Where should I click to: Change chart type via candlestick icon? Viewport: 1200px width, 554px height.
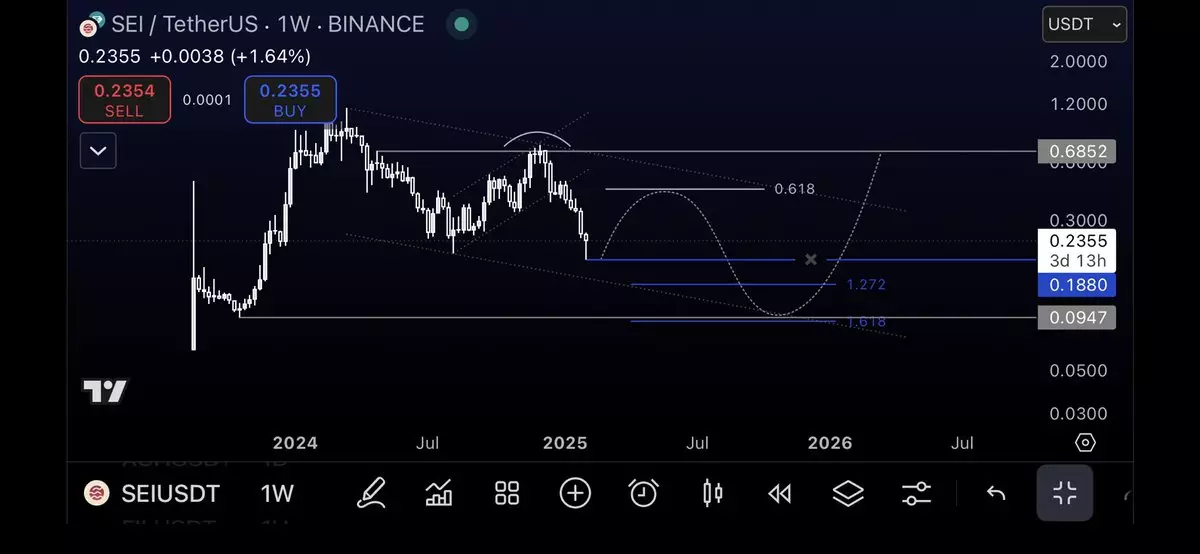tap(712, 492)
